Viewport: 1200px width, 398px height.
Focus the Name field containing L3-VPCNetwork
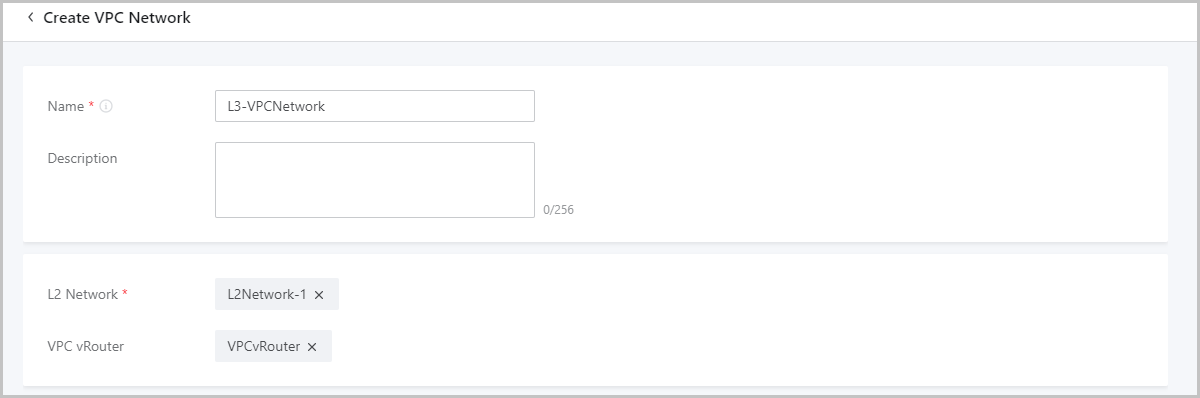(375, 106)
